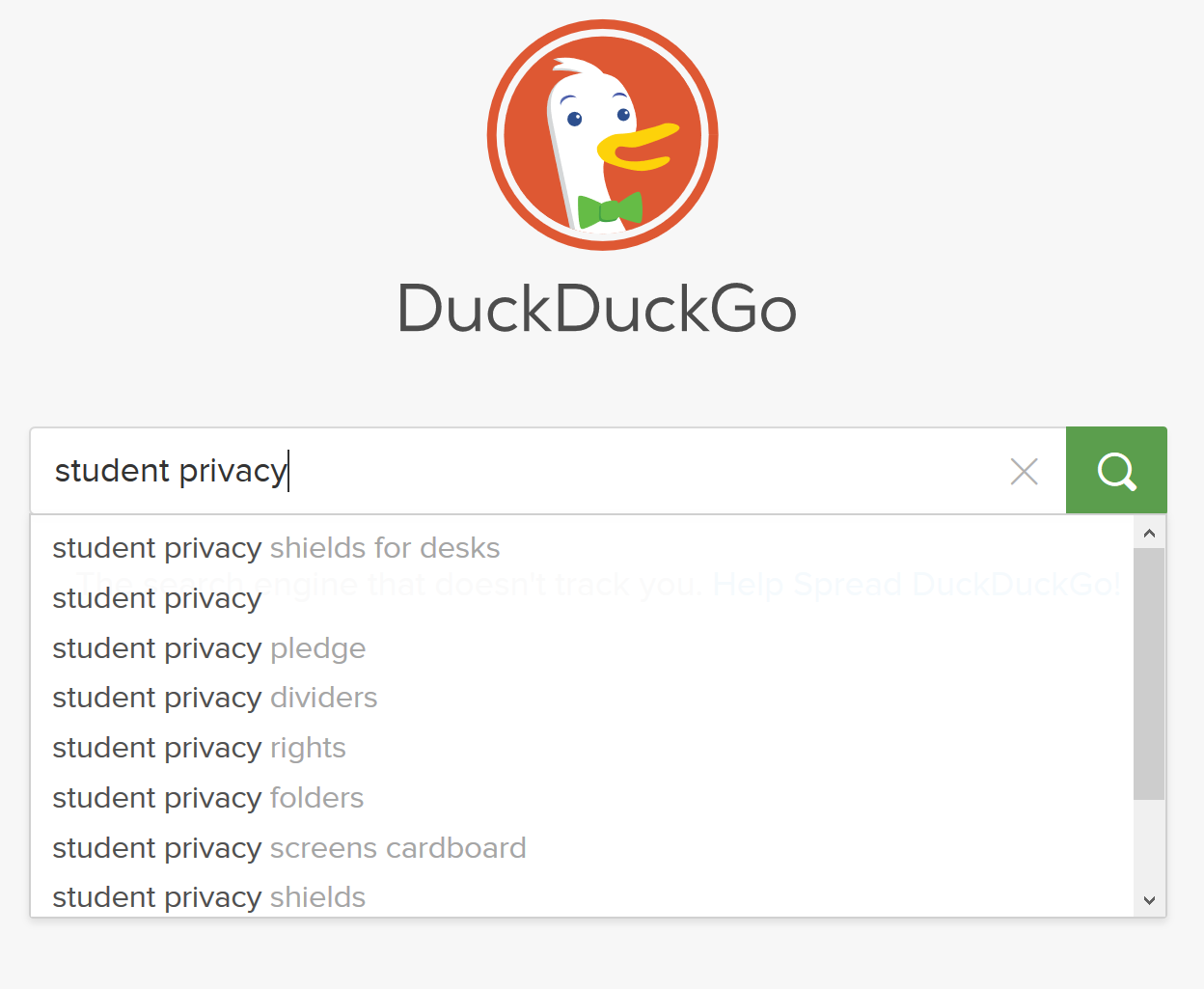The height and width of the screenshot is (989, 1204).
Task: Select suggestion "student privacy shields for desks"
Action: click(x=276, y=548)
